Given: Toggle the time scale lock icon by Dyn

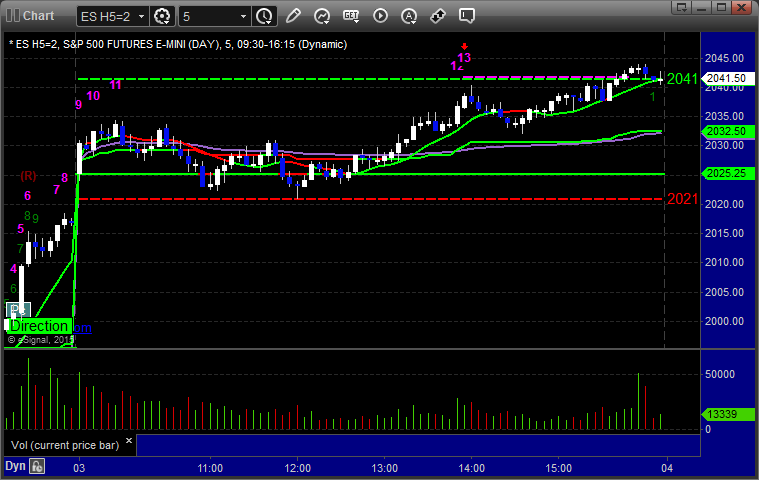Looking at the screenshot, I should [37, 467].
